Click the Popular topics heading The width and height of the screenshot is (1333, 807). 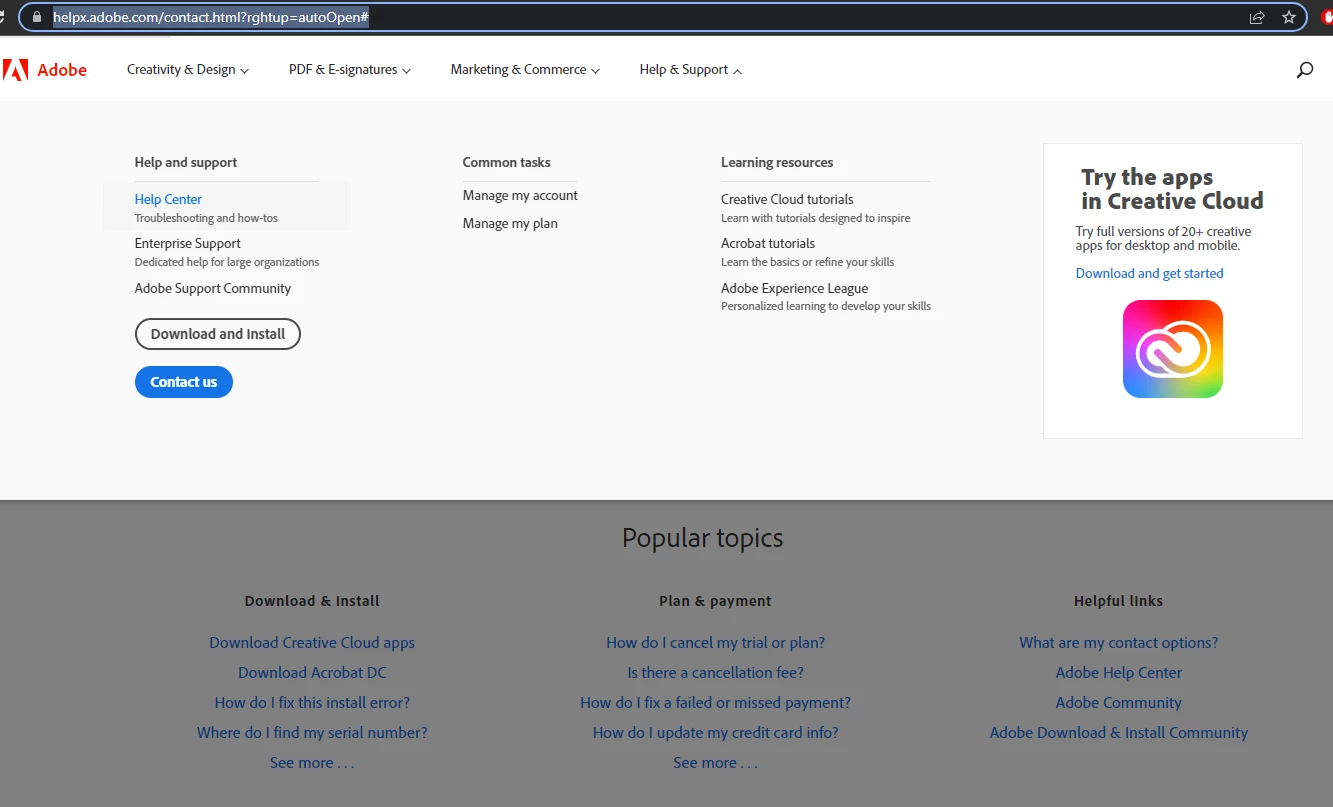point(703,538)
